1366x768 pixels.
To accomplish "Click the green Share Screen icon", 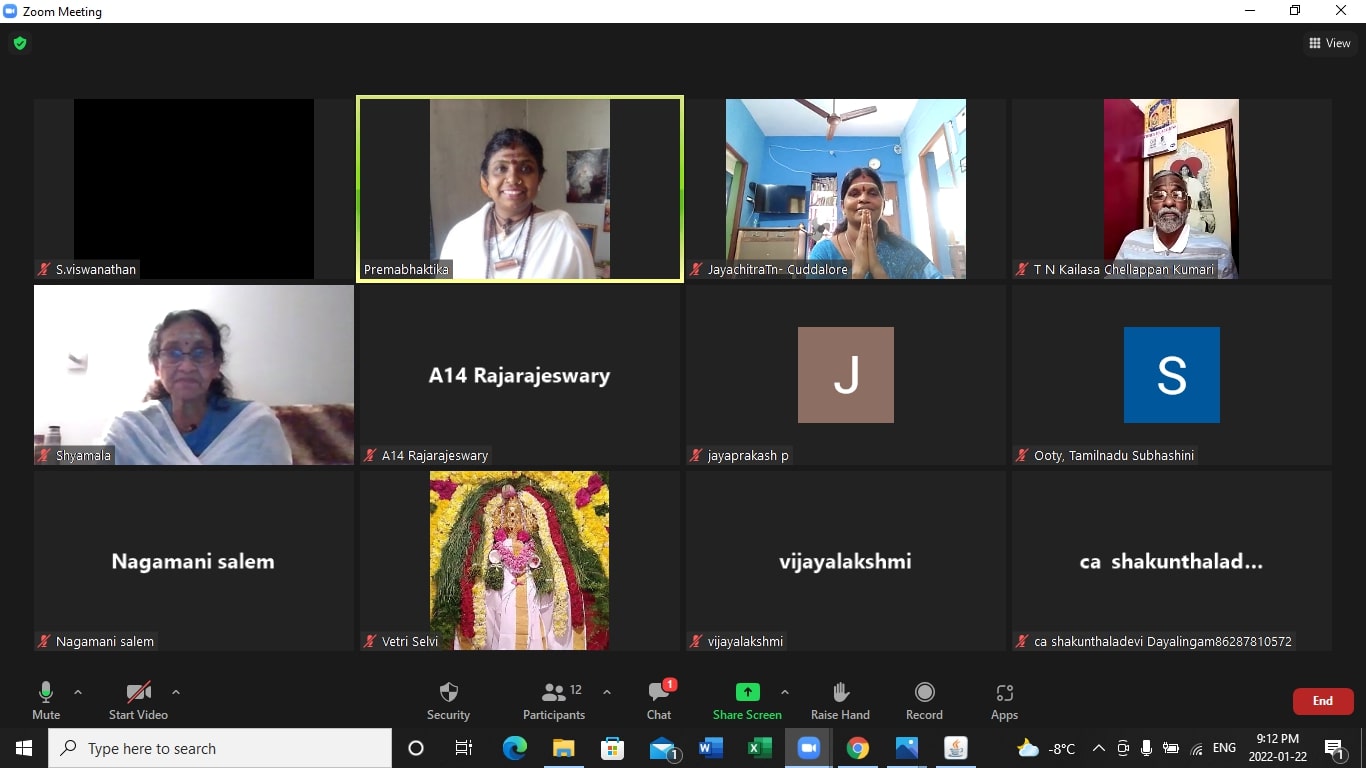I will point(747,692).
